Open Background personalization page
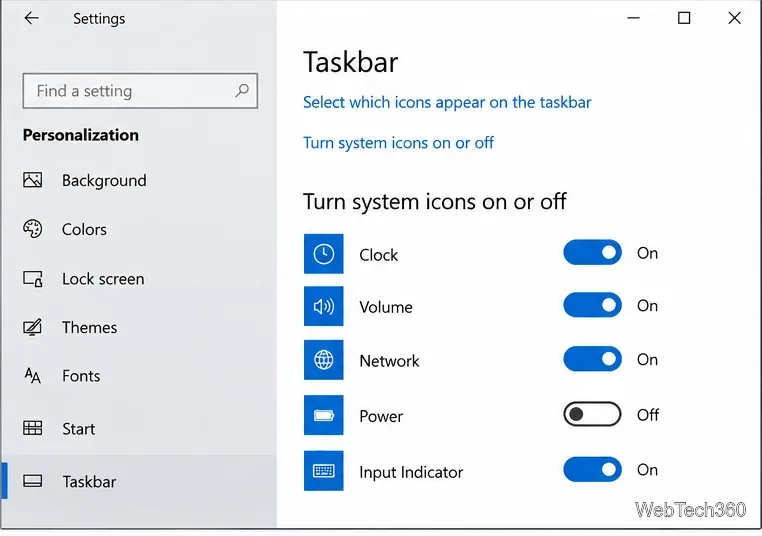This screenshot has height=536, width=762. [139, 180]
